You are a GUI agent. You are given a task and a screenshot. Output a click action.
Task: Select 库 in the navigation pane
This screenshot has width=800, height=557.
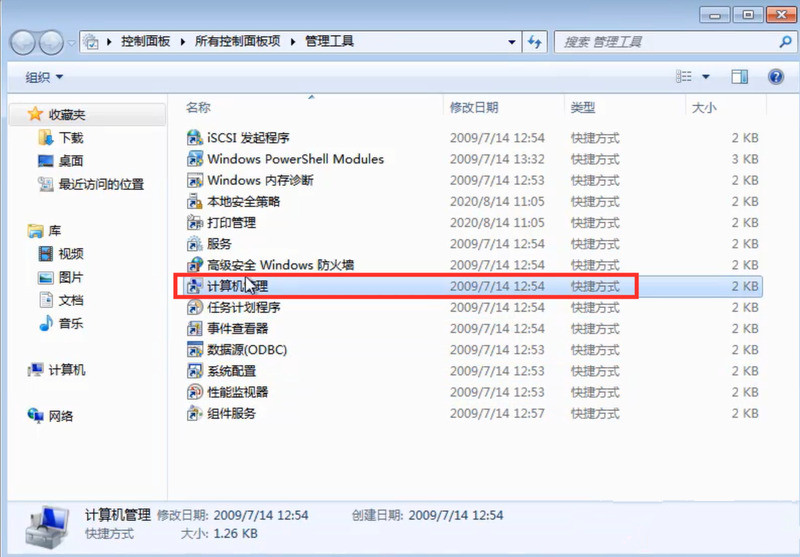point(55,231)
